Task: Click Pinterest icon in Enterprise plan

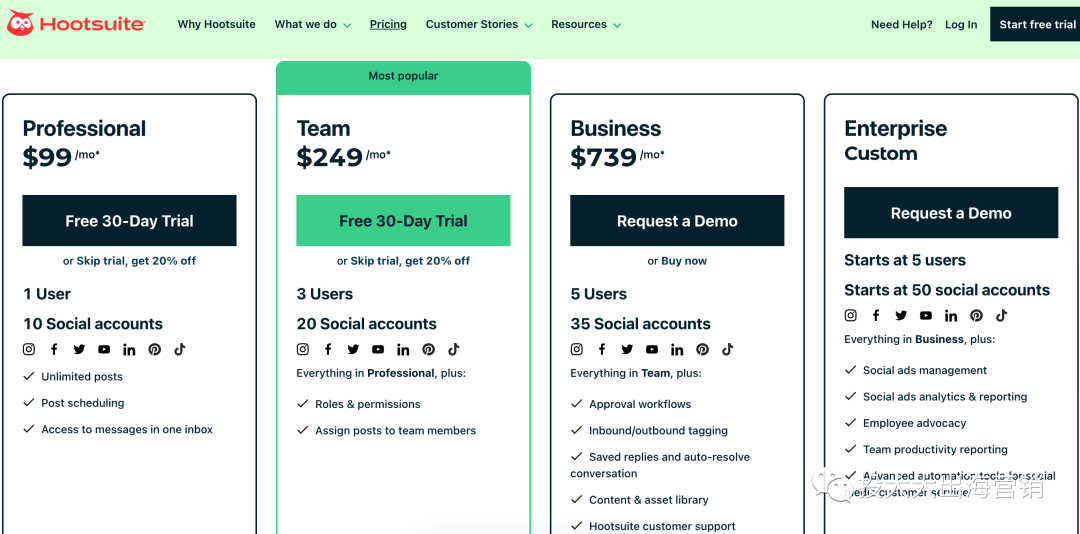Action: pyautogui.click(x=976, y=316)
